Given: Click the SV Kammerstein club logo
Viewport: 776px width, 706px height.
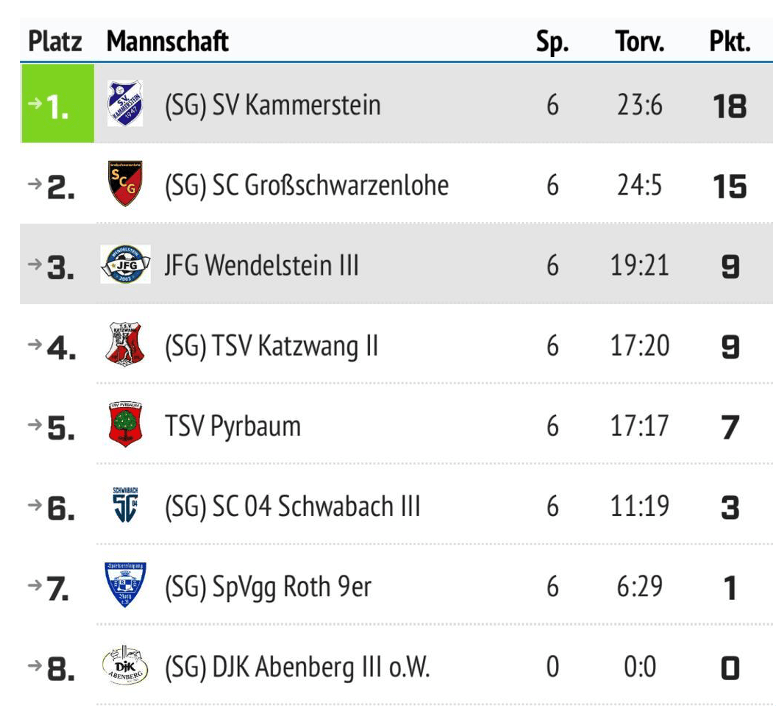Looking at the screenshot, I should pyautogui.click(x=126, y=104).
